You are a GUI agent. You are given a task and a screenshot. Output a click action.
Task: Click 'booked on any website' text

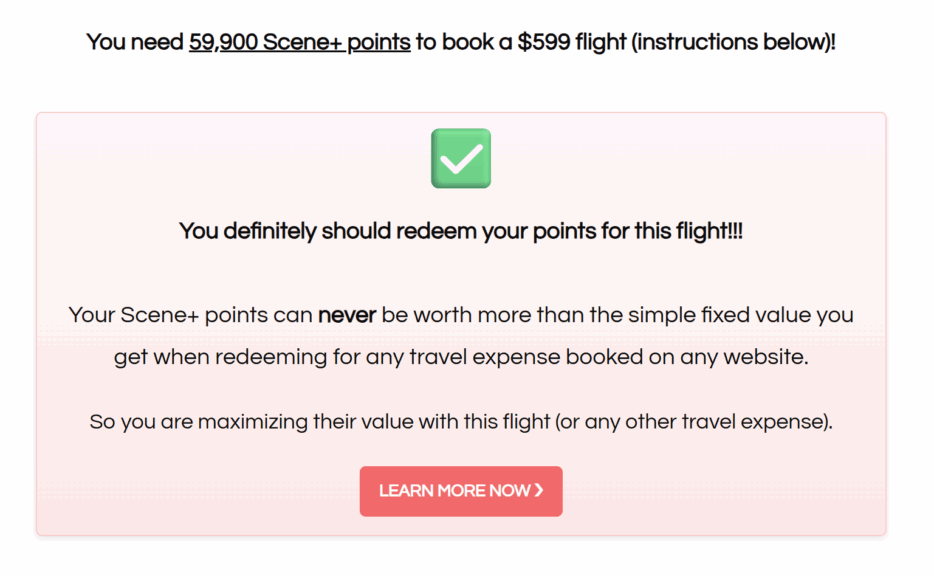(687, 358)
